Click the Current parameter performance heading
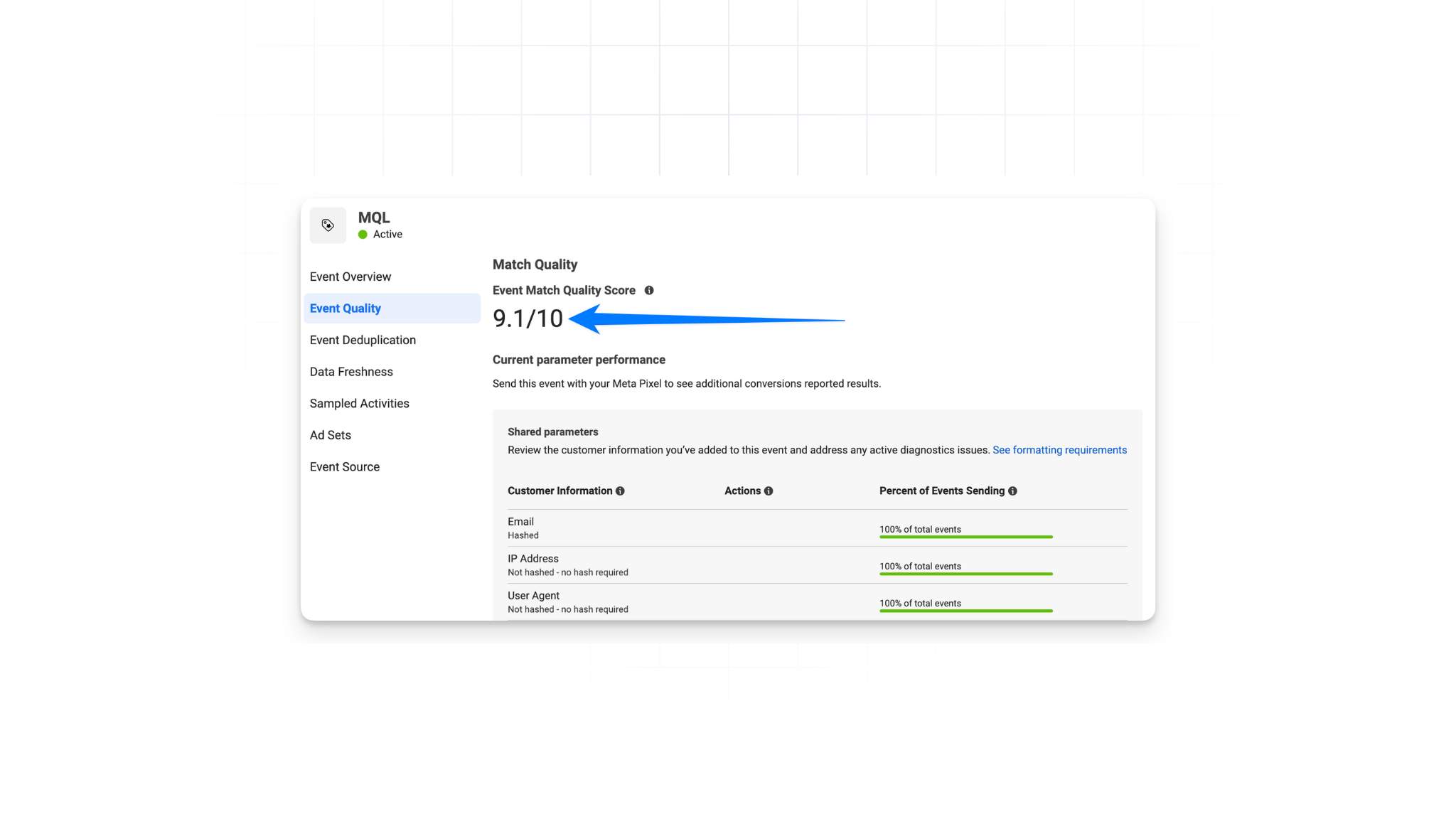 [579, 360]
